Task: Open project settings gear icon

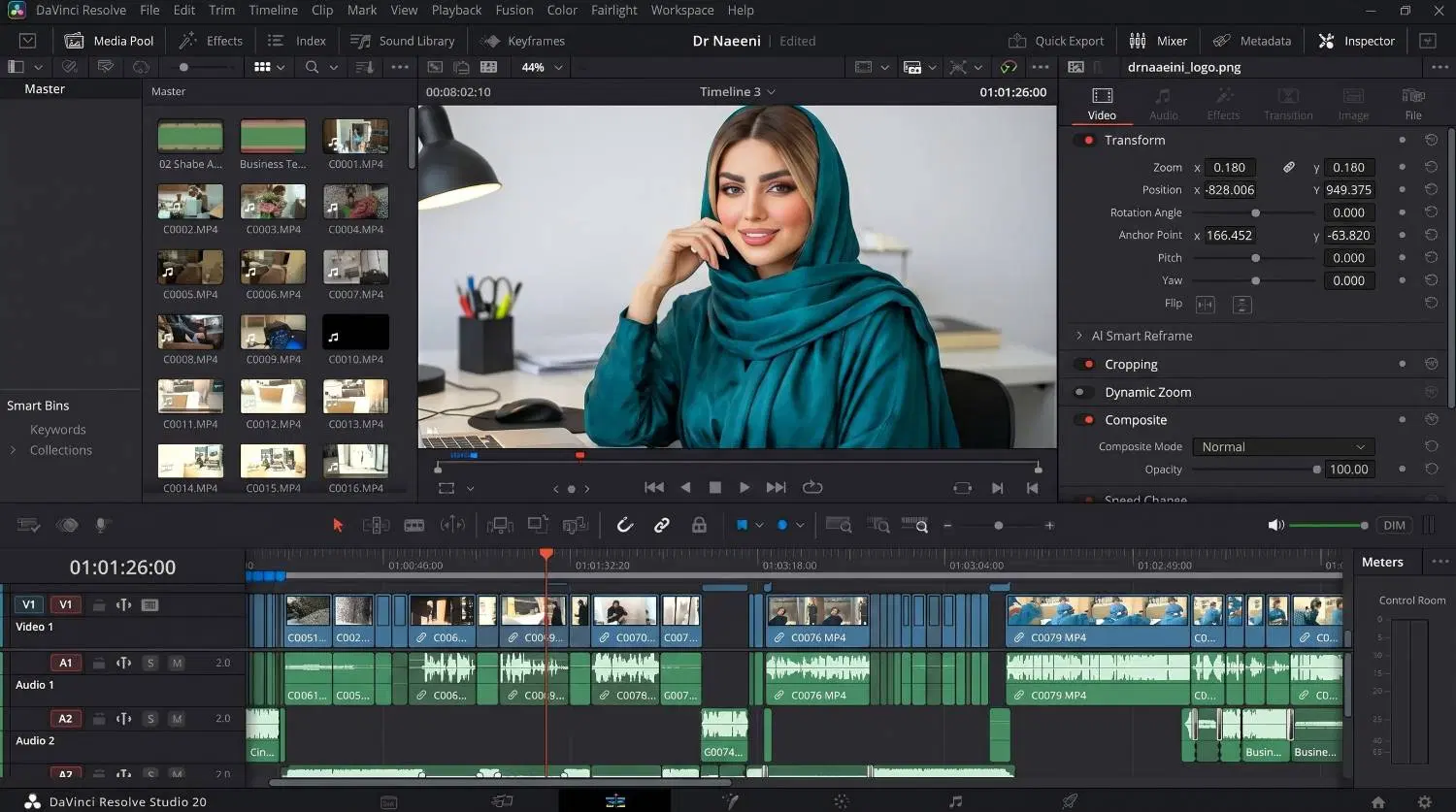Action: click(1425, 802)
